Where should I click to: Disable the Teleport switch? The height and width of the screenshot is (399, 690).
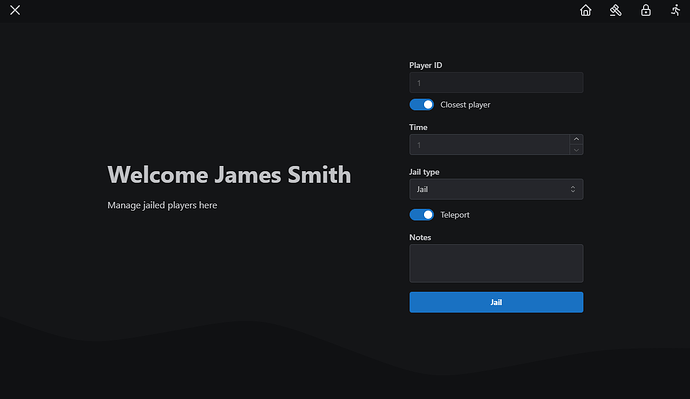(422, 215)
